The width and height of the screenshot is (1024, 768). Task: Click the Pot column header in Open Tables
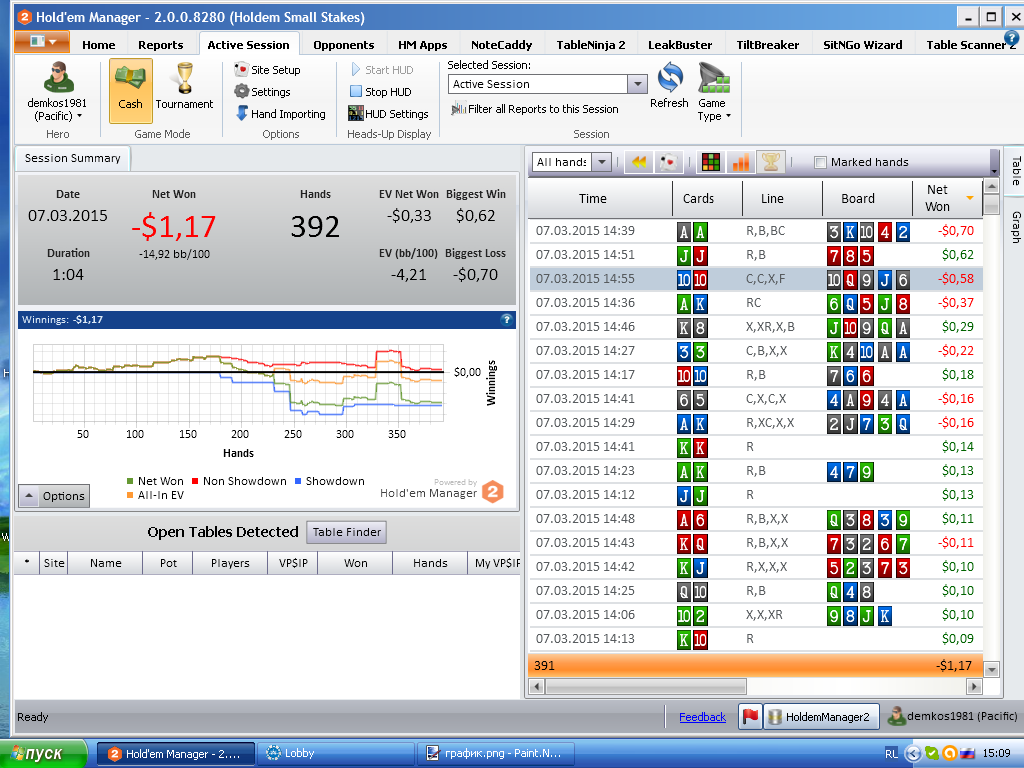pos(168,562)
